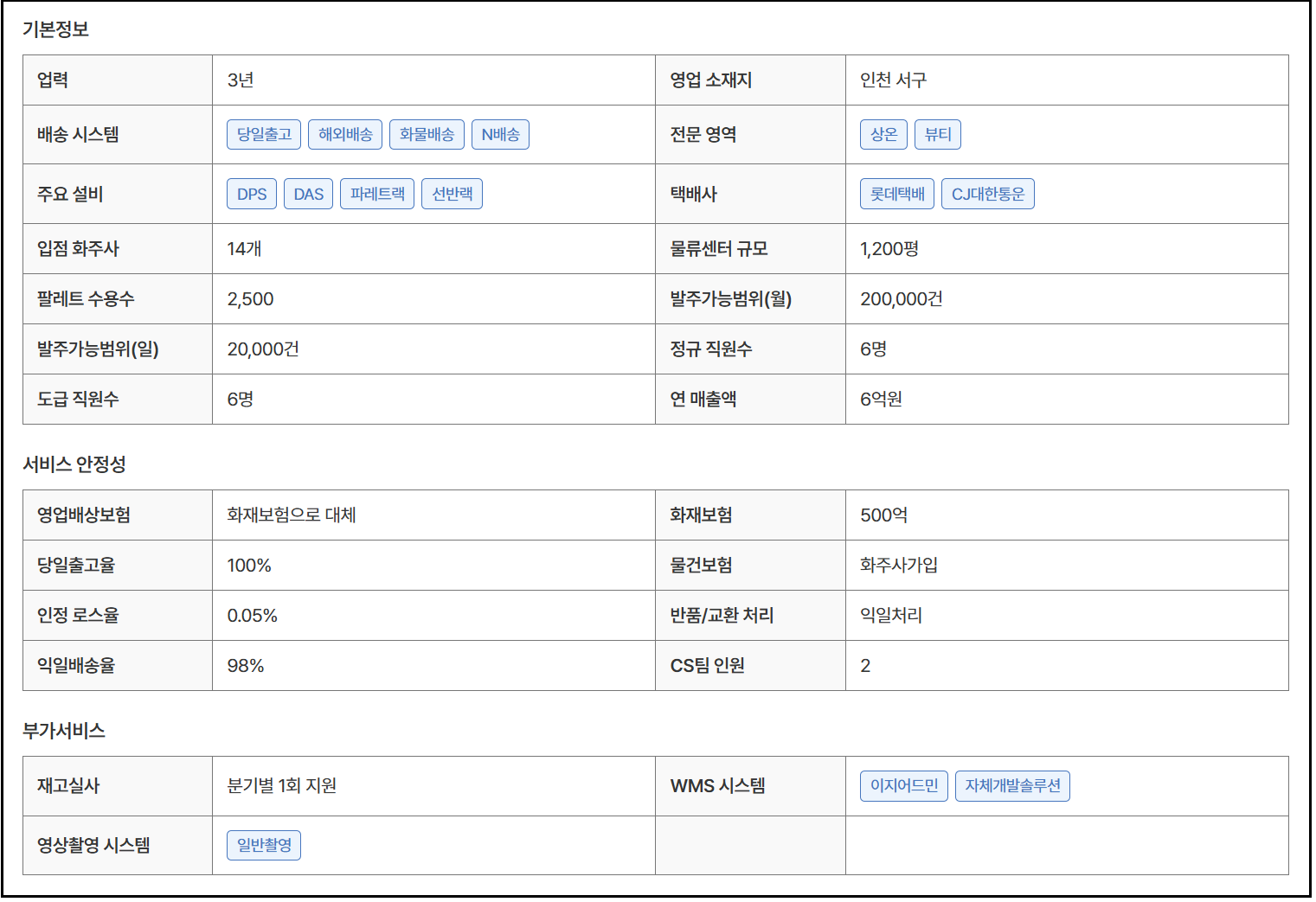This screenshot has height=902, width=1316.
Task: Click the DPS equipment tag
Action: click(x=252, y=195)
